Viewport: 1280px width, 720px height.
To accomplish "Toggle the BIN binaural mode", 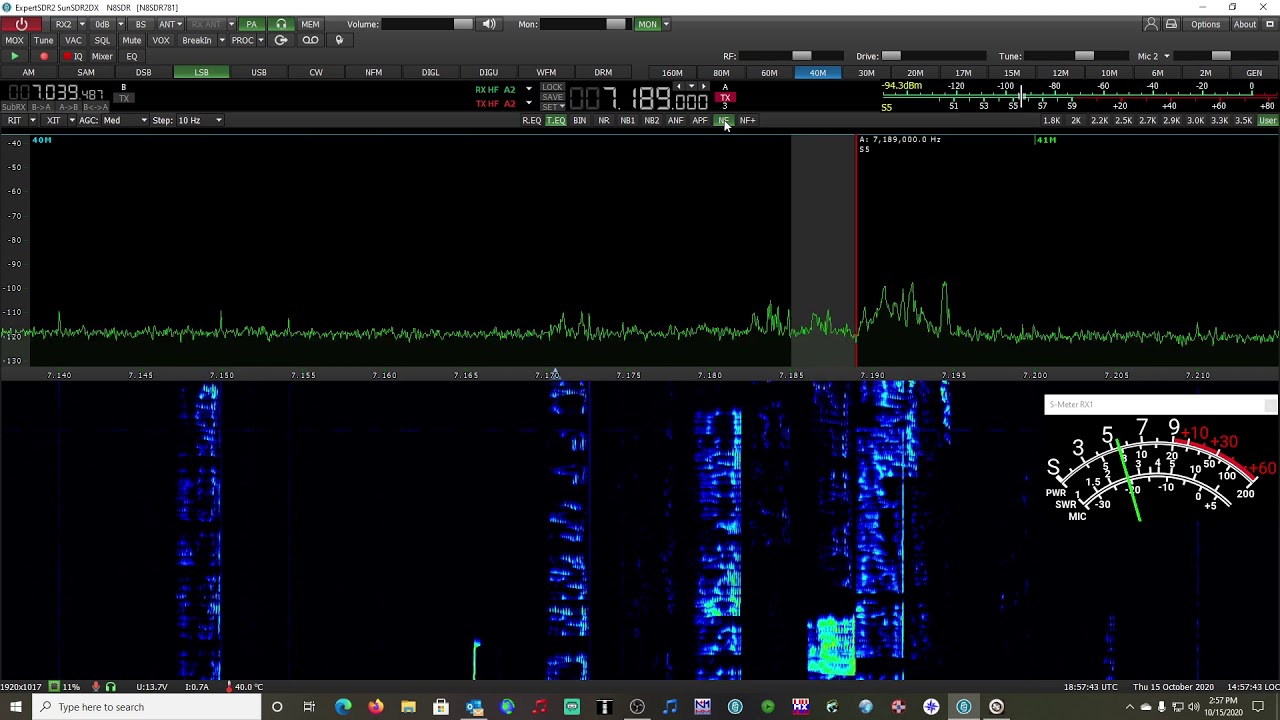I will point(580,120).
